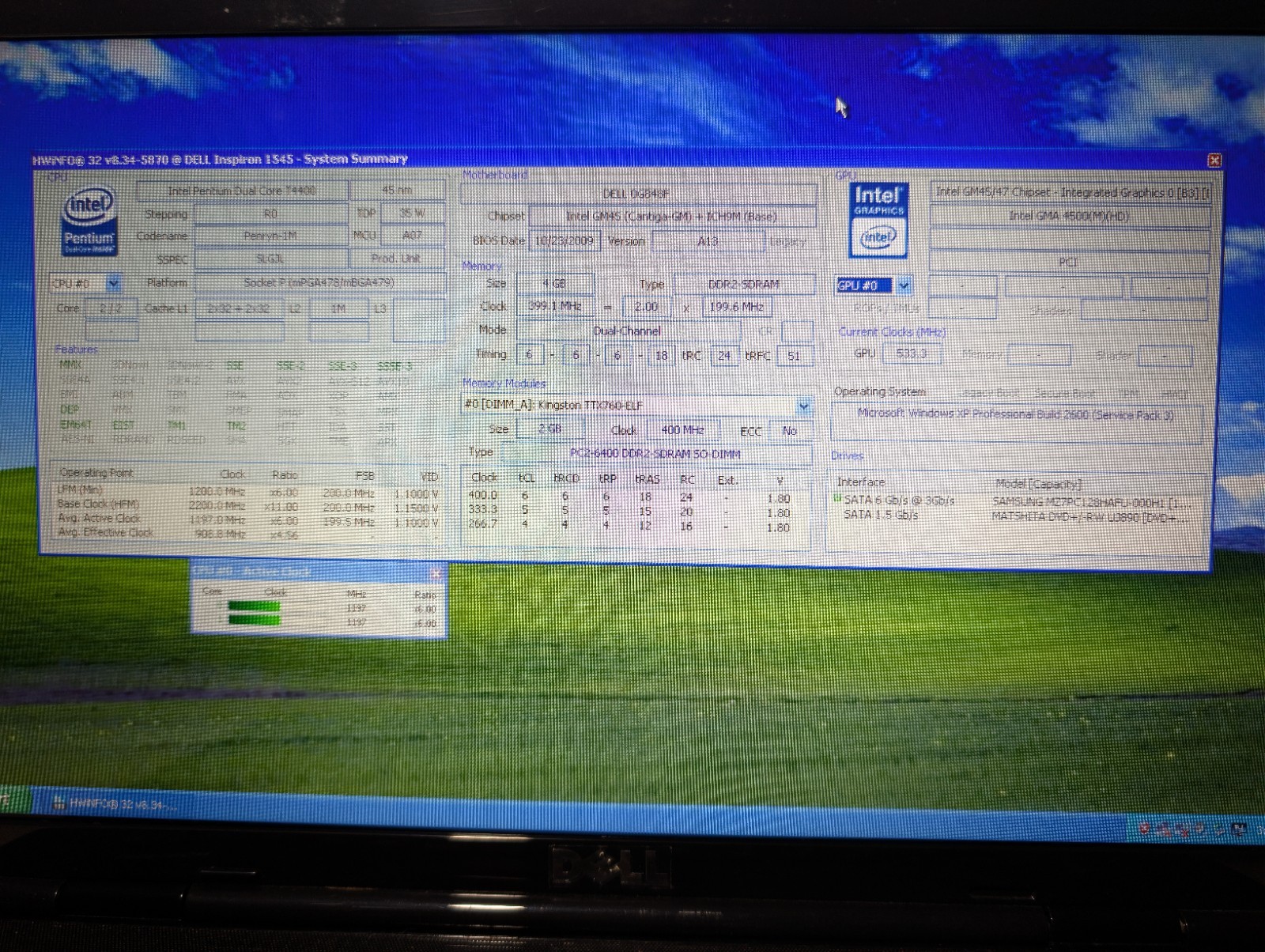Click the GPU name Intel GM45/47 Chipset field
Screen dimensions: 1265x952
tap(1071, 192)
